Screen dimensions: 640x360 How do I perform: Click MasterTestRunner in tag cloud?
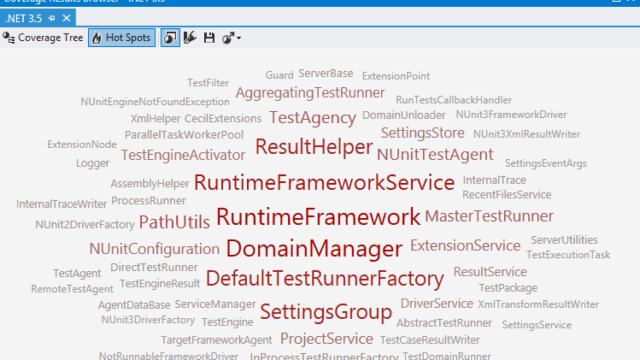coord(489,216)
